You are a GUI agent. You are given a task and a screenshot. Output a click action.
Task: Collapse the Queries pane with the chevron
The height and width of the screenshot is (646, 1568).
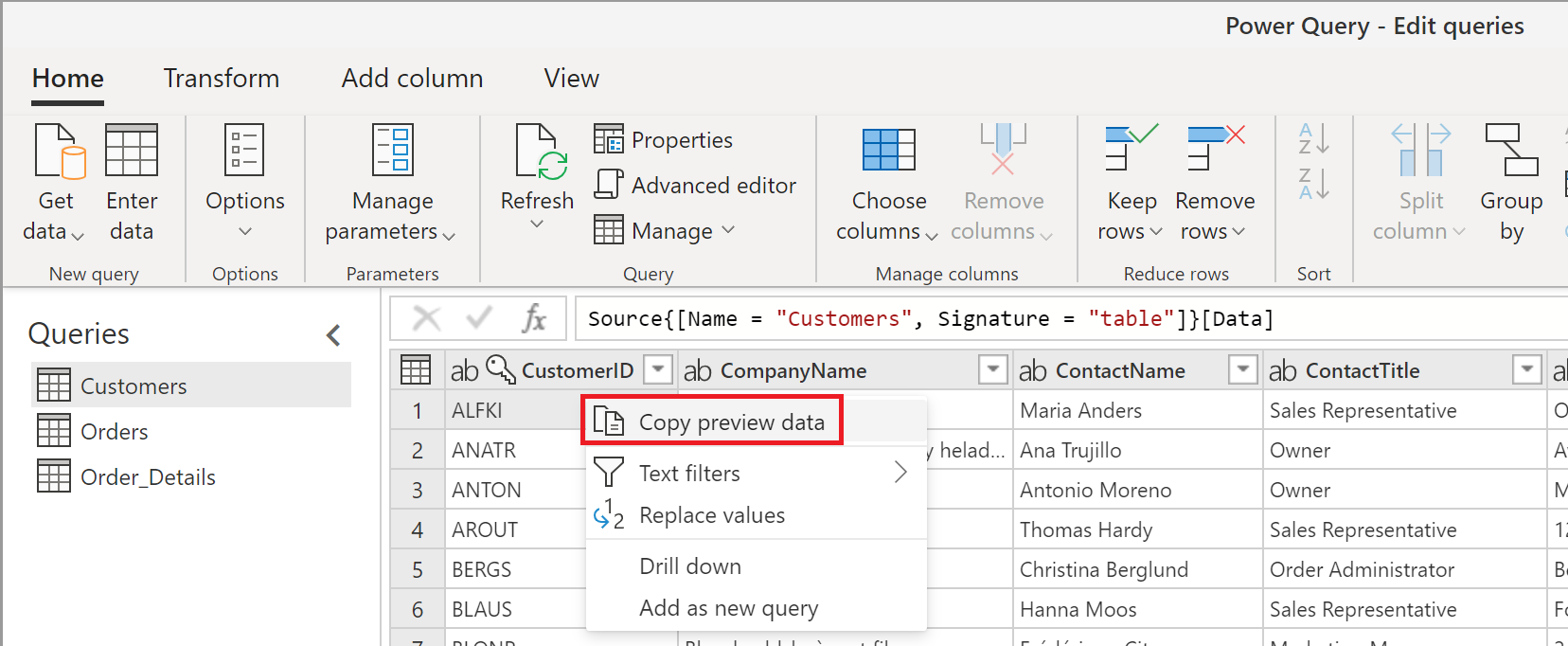(333, 334)
